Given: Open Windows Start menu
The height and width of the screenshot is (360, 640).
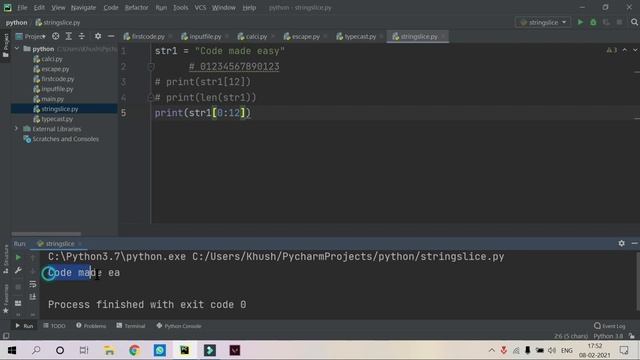Looking at the screenshot, I should click(x=12, y=350).
